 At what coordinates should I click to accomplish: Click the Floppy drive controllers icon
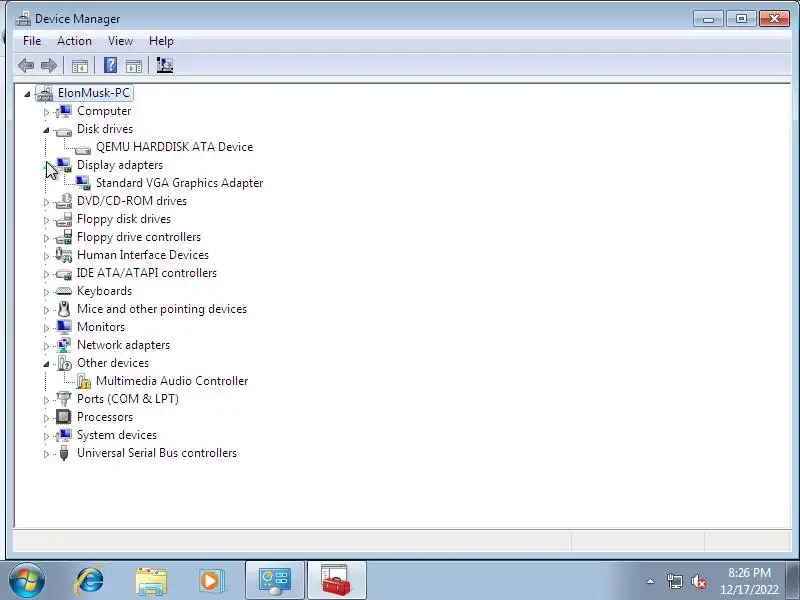[64, 237]
